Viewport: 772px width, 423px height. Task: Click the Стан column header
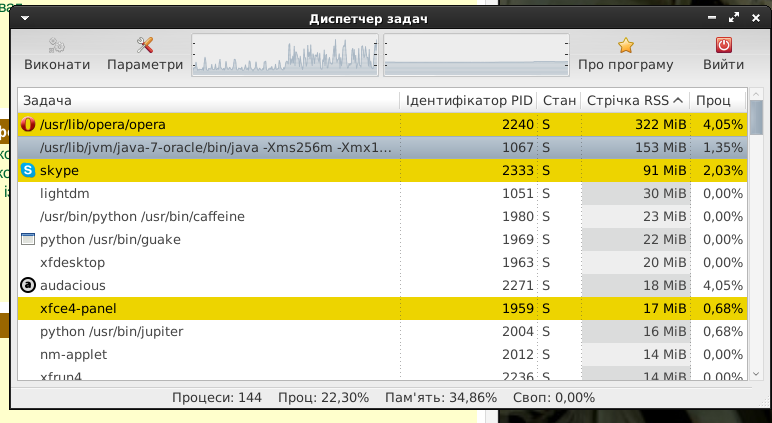tap(559, 101)
